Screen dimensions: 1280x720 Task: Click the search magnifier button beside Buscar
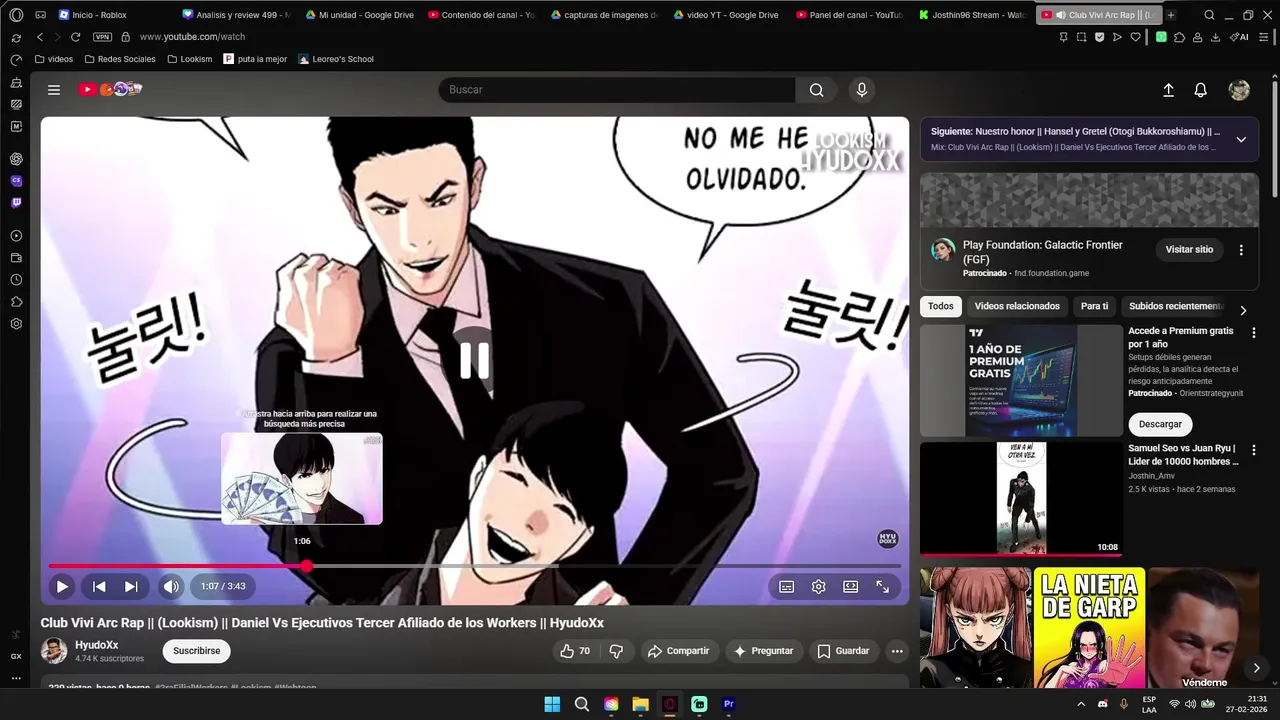click(x=817, y=90)
